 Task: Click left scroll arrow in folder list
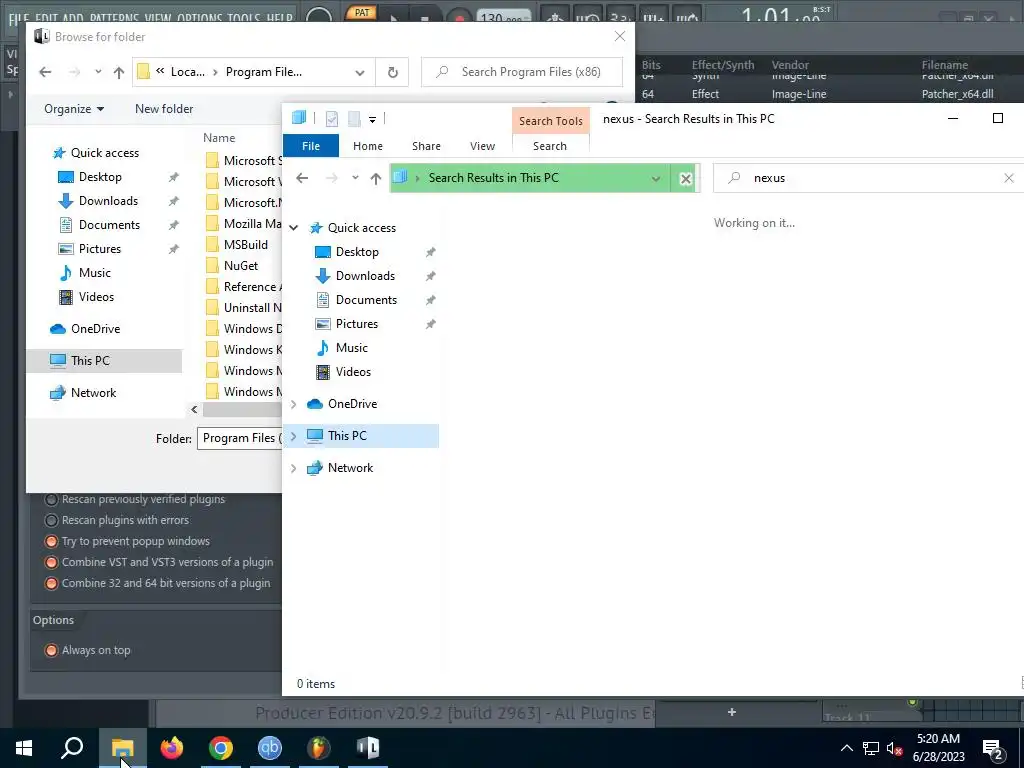click(194, 409)
